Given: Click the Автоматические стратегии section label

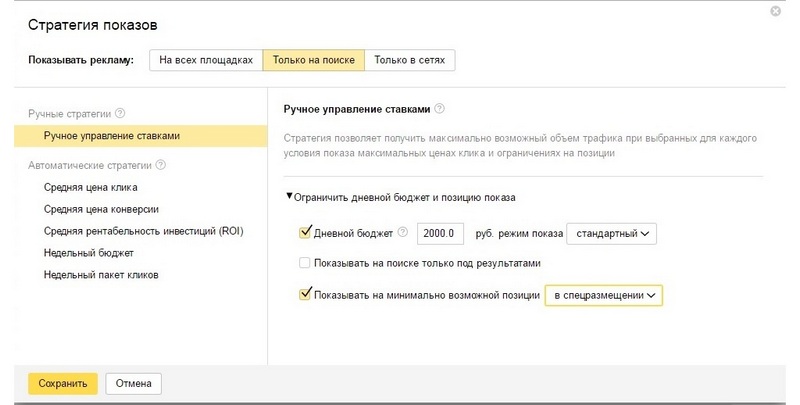Looking at the screenshot, I should pyautogui.click(x=90, y=166).
